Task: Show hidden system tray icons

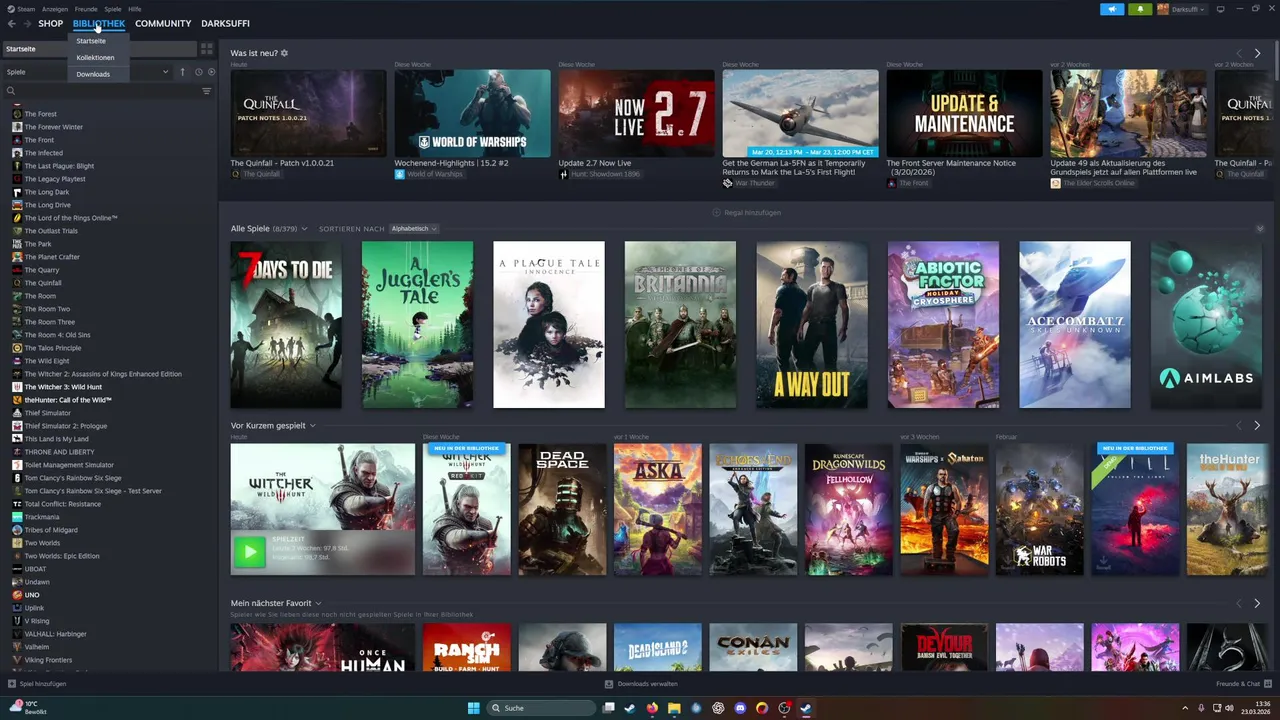Action: (x=1186, y=708)
